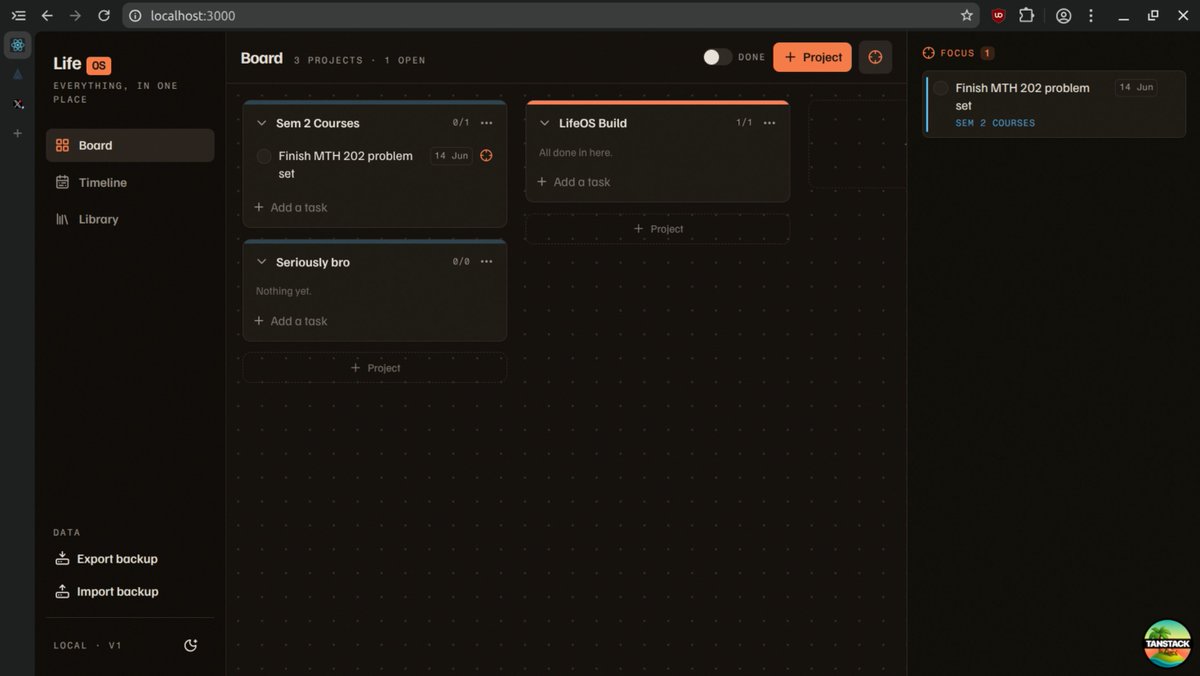Open the browser extensions puzzle icon
Image resolution: width=1200 pixels, height=676 pixels.
[1026, 15]
